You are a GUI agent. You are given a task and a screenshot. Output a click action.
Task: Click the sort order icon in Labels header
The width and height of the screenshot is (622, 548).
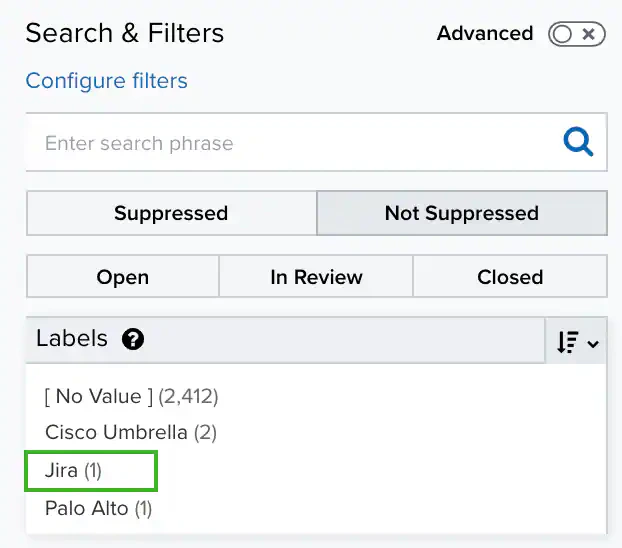point(567,342)
